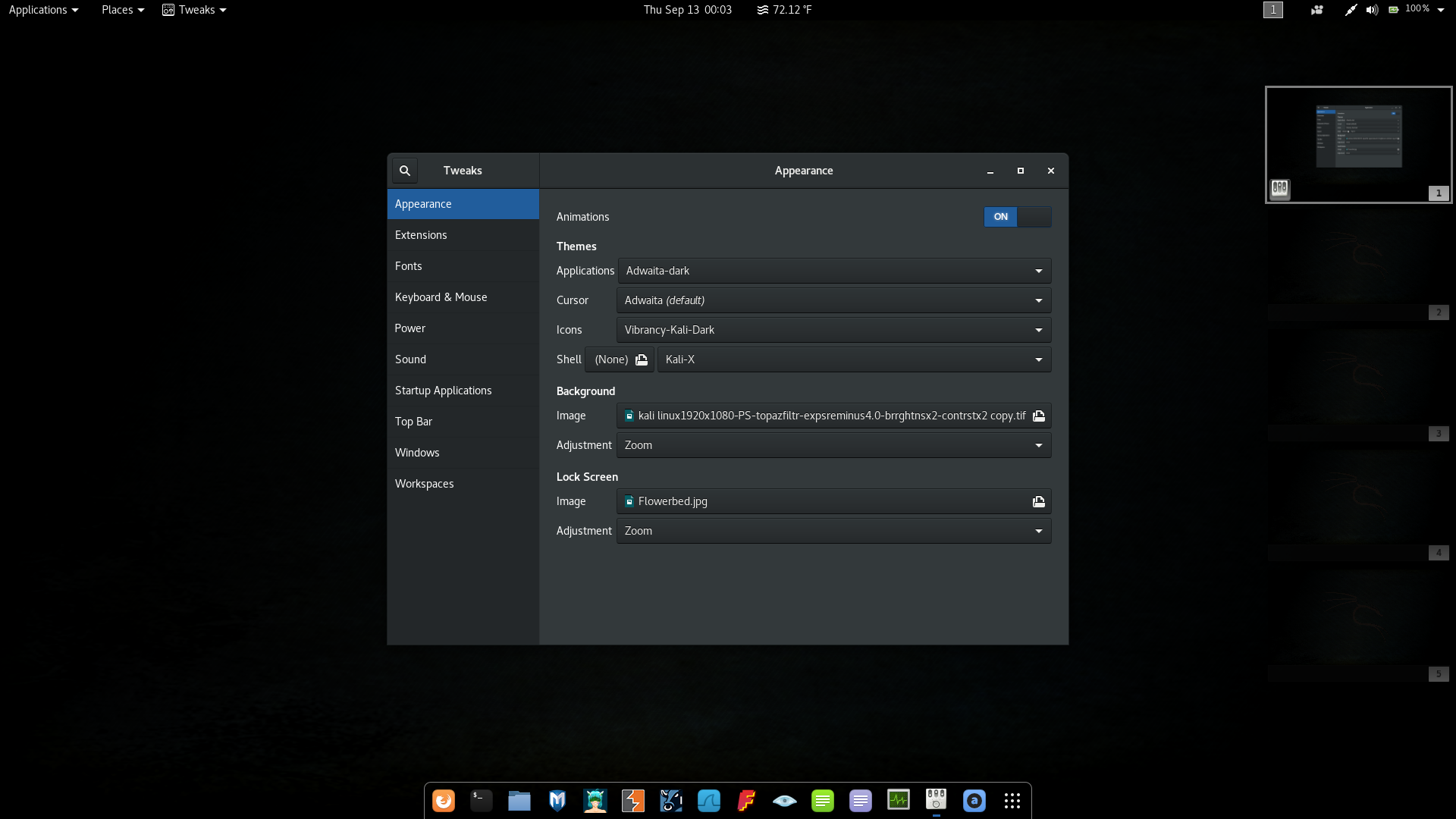Screen dimensions: 1456x819
Task: Switch to workspace 2 thumbnail
Action: [1358, 265]
